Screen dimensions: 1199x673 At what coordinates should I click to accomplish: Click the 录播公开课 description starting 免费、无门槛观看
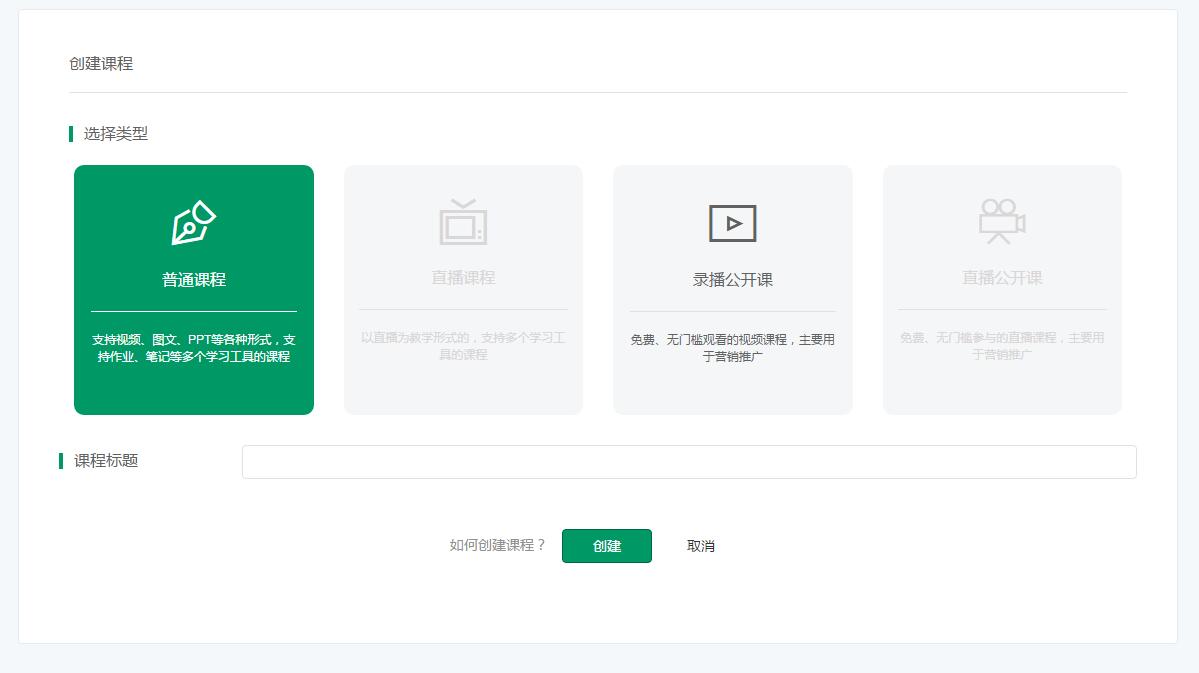[733, 348]
